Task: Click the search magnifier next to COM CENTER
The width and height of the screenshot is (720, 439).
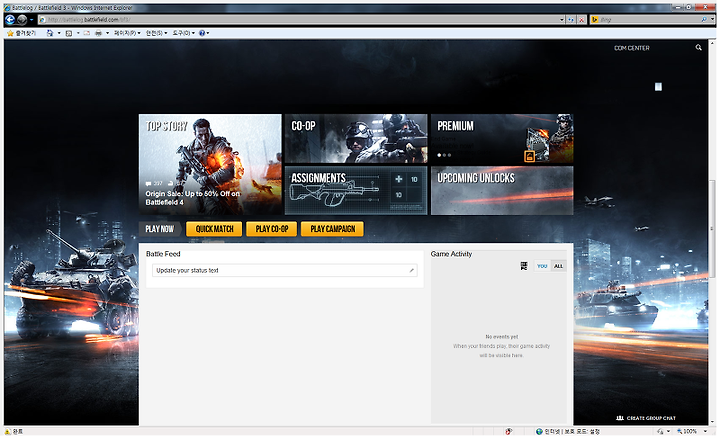Action: [x=698, y=48]
